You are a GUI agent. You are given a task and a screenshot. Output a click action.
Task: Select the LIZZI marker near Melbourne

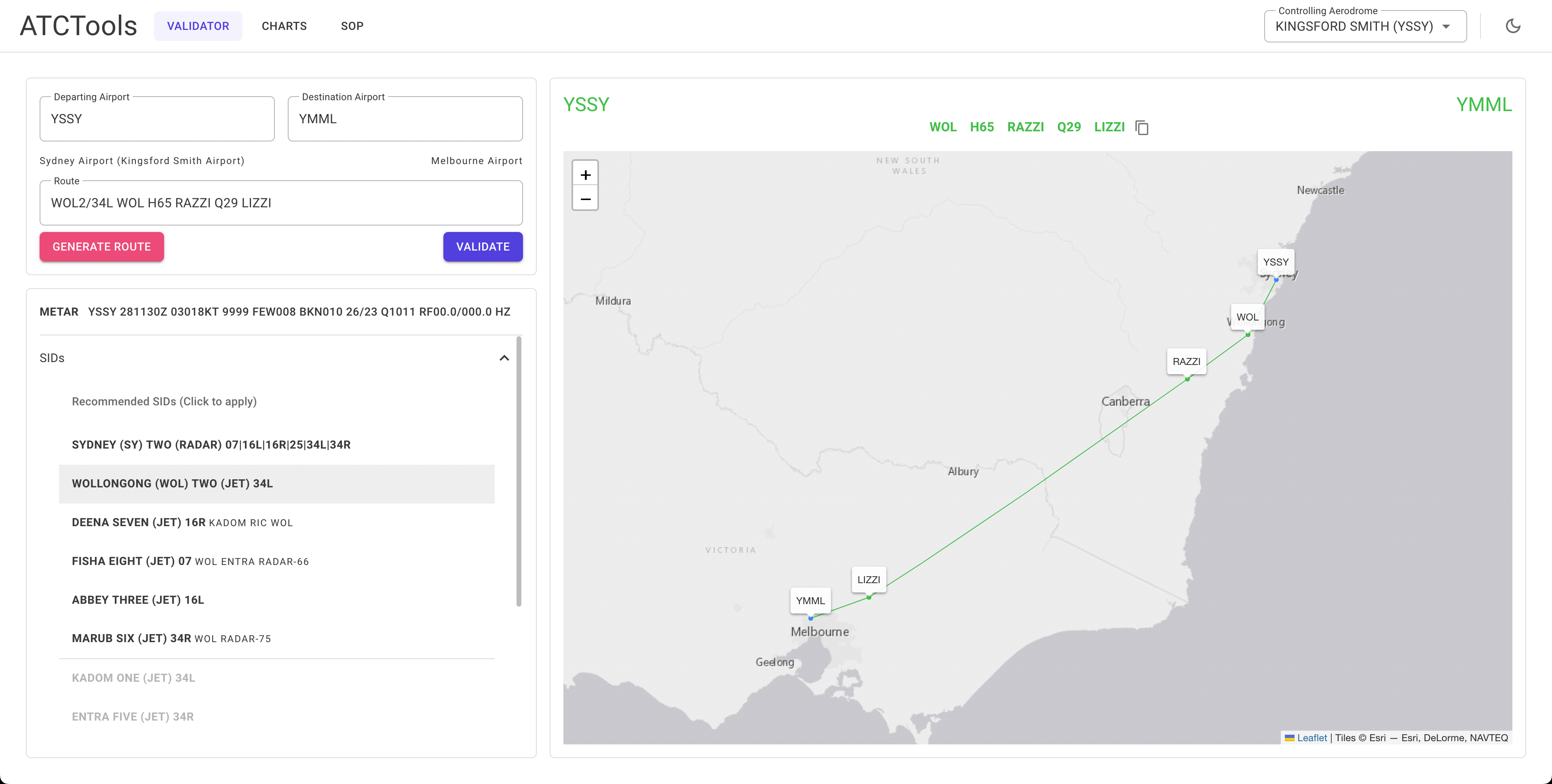coord(869,579)
